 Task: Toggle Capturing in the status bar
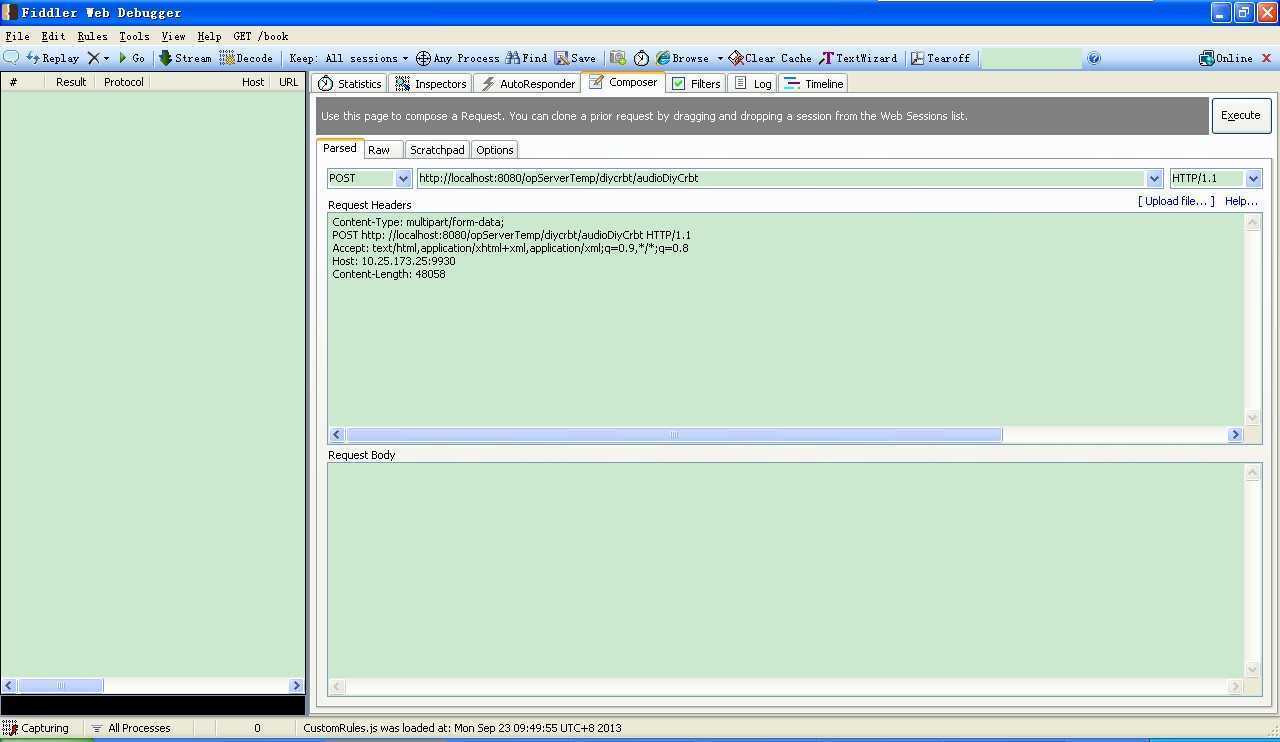tap(36, 728)
